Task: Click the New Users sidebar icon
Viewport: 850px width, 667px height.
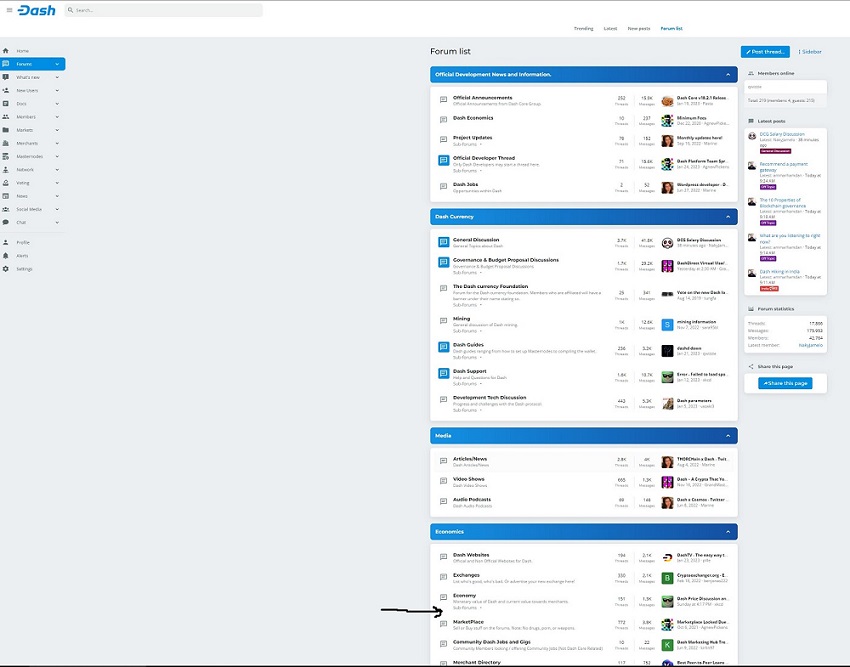Action: click(5, 91)
